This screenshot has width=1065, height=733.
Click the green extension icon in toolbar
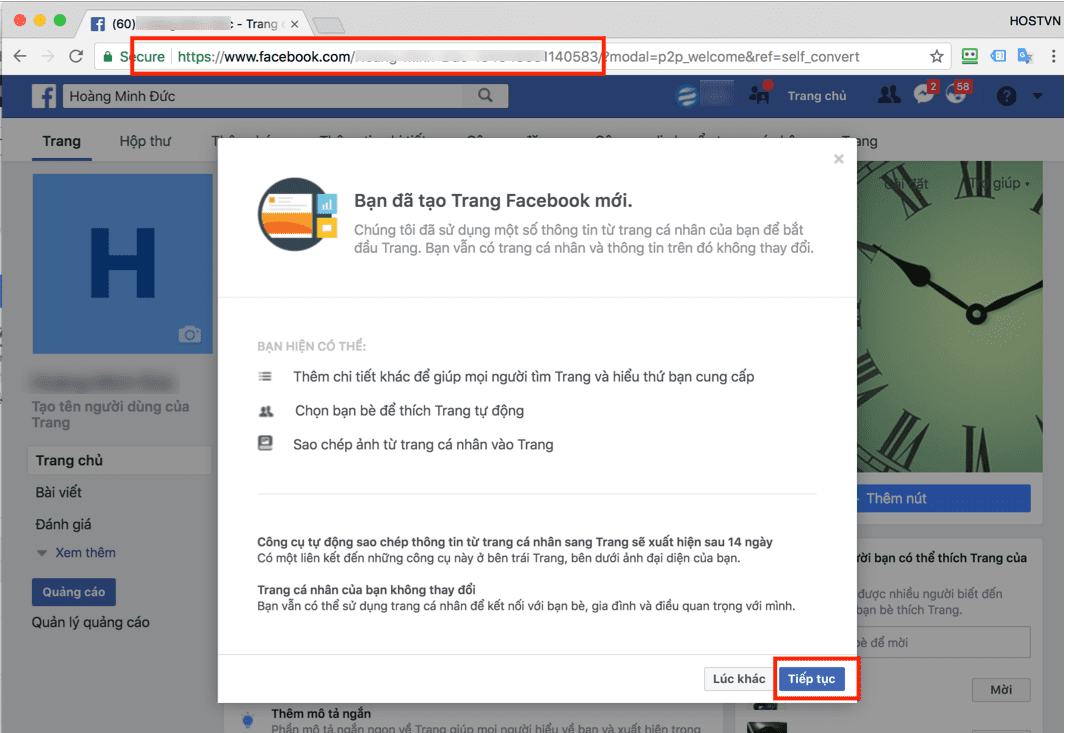click(x=970, y=56)
